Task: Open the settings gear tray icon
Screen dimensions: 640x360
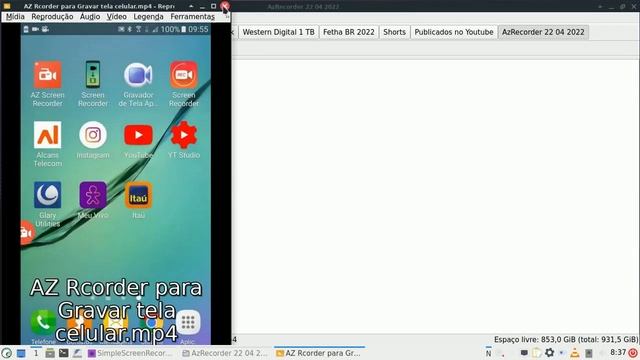Action: [x=549, y=353]
